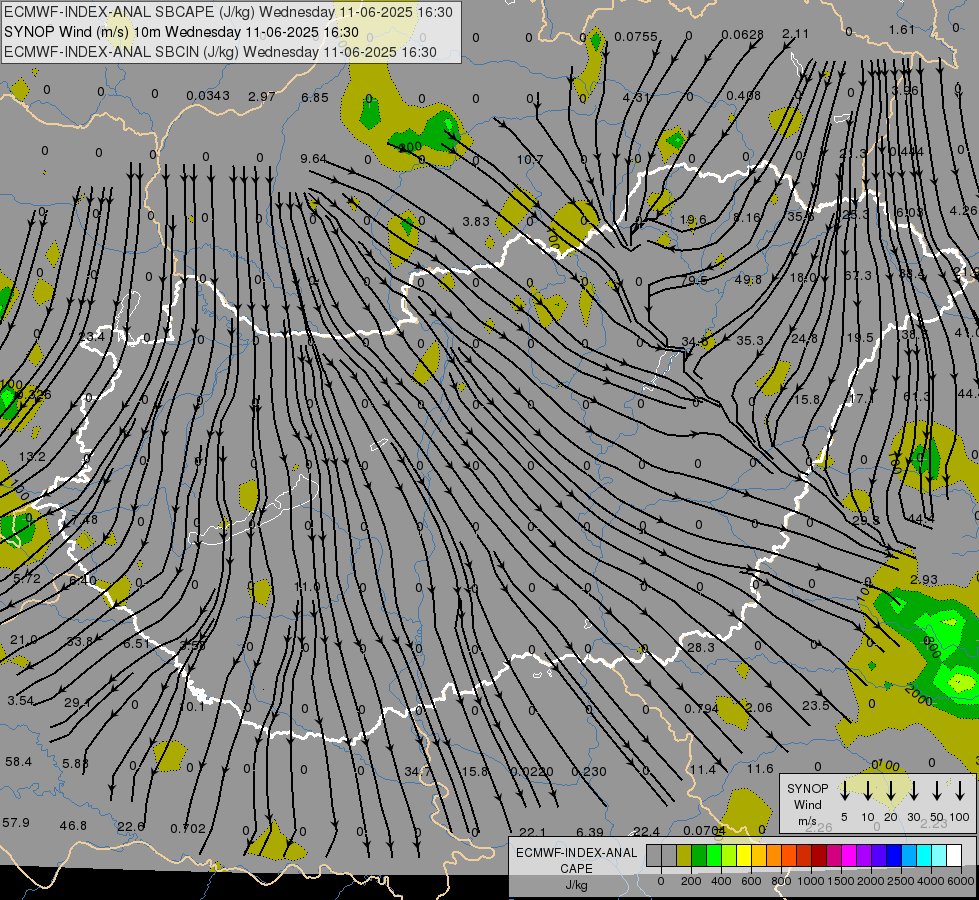Click the 2500 tick label in CAPE legend

[900, 881]
